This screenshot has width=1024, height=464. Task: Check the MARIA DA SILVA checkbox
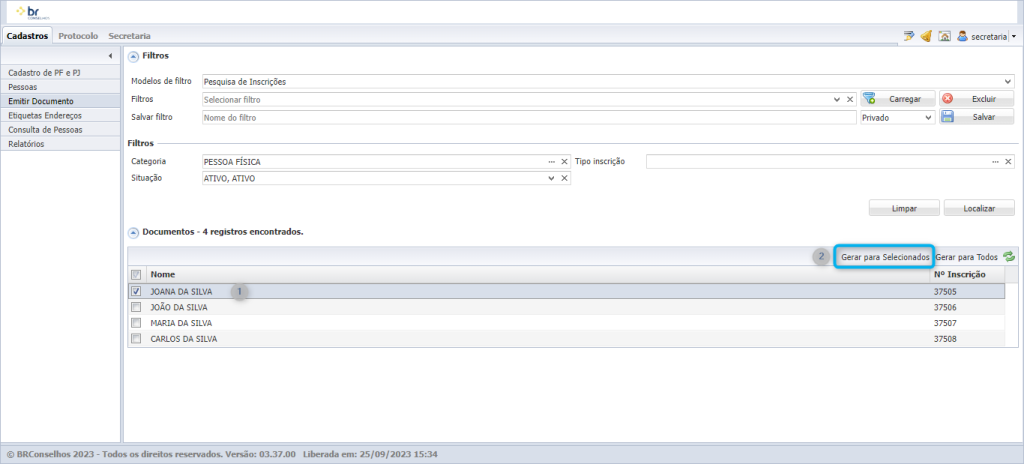click(136, 323)
